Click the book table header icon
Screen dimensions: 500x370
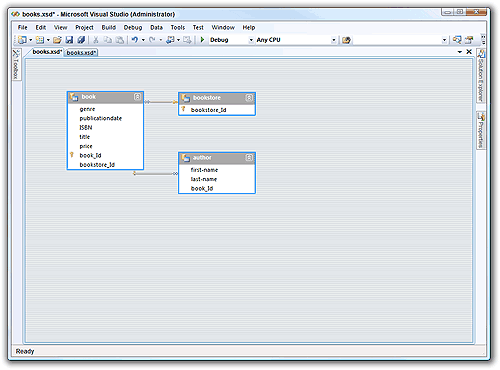pyautogui.click(x=74, y=97)
